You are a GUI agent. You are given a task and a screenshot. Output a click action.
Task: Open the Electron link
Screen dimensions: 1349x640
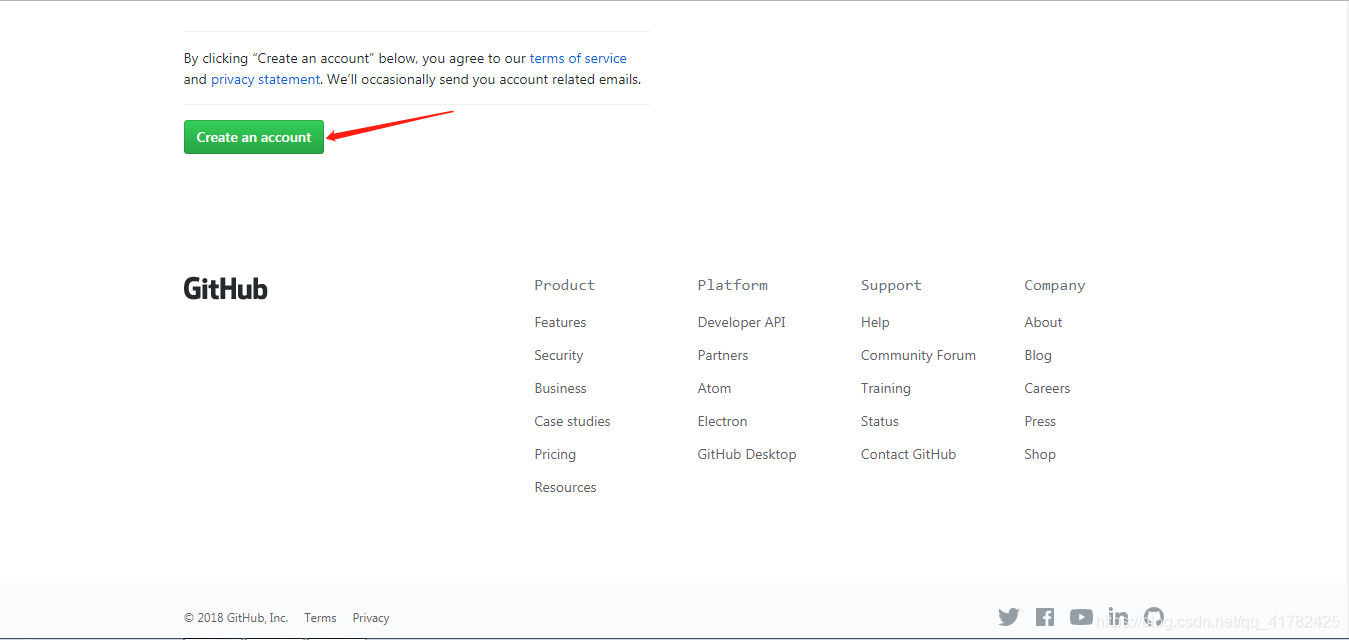(x=722, y=421)
